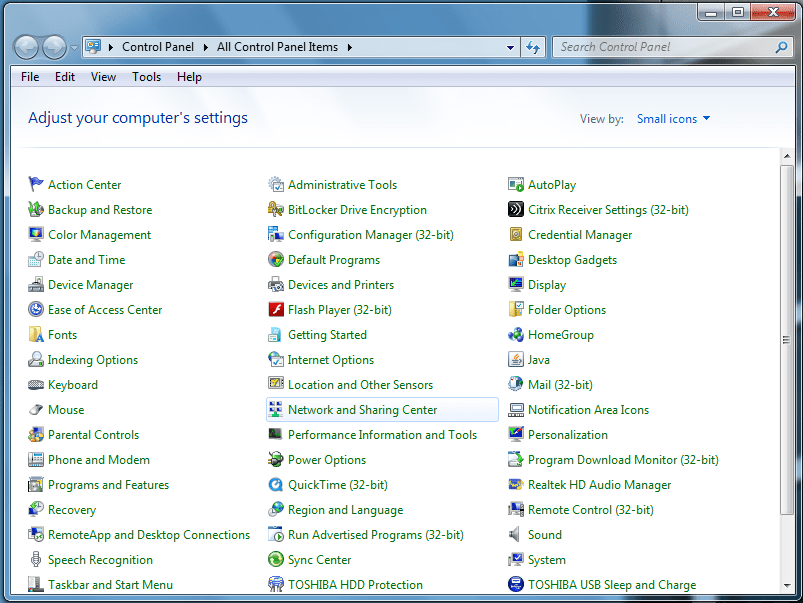The image size is (803, 603).
Task: Open Realtek HD Audio Manager link
Action: pyautogui.click(x=600, y=485)
